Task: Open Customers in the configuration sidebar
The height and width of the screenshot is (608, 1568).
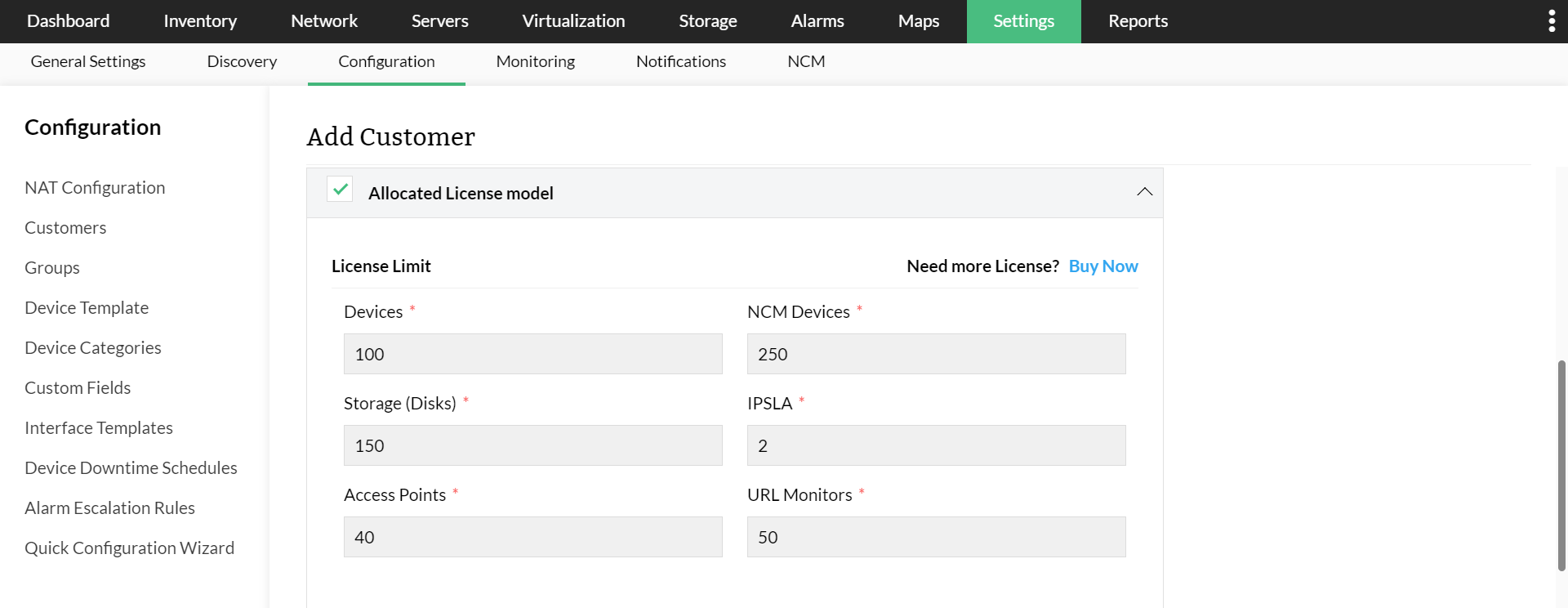Action: (x=65, y=228)
